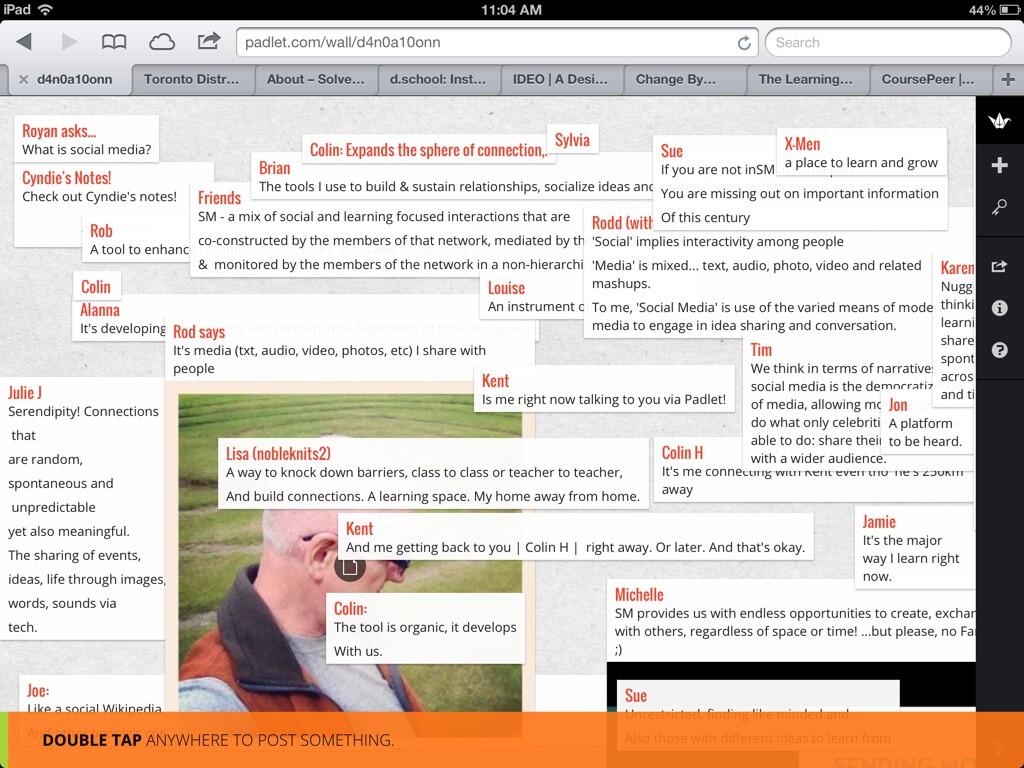
Task: Switch to the About – Solve... tab
Action: click(x=315, y=79)
